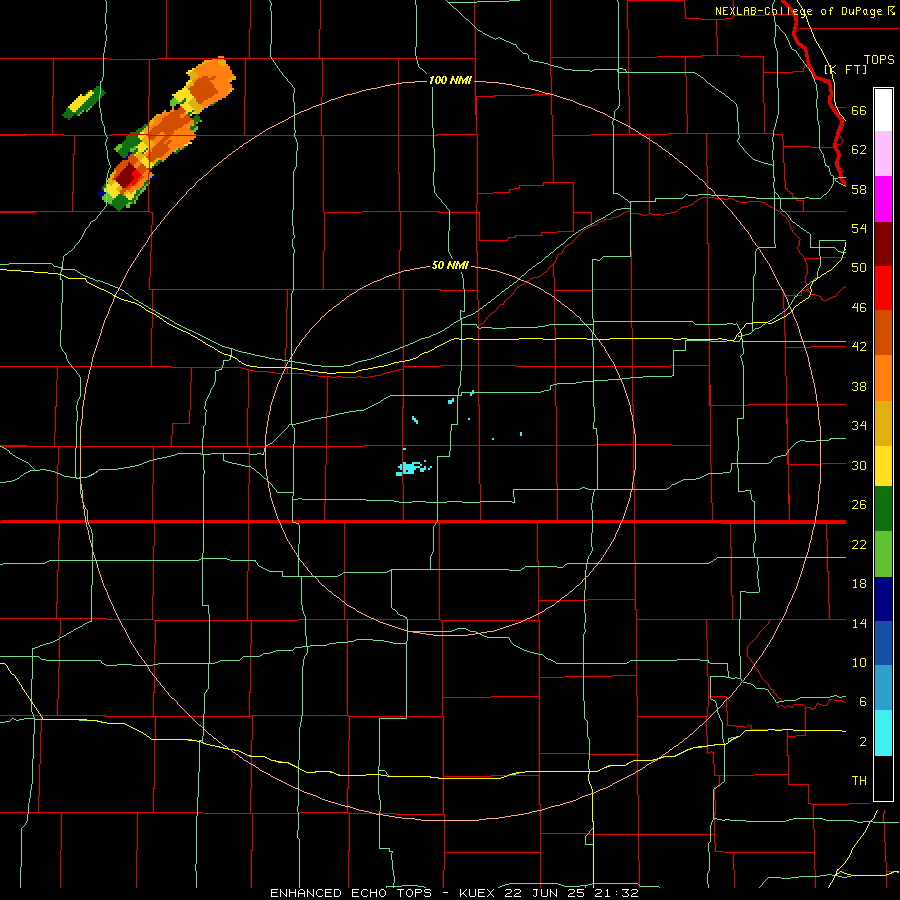Click the light blue 14 kft swatch

883,688
